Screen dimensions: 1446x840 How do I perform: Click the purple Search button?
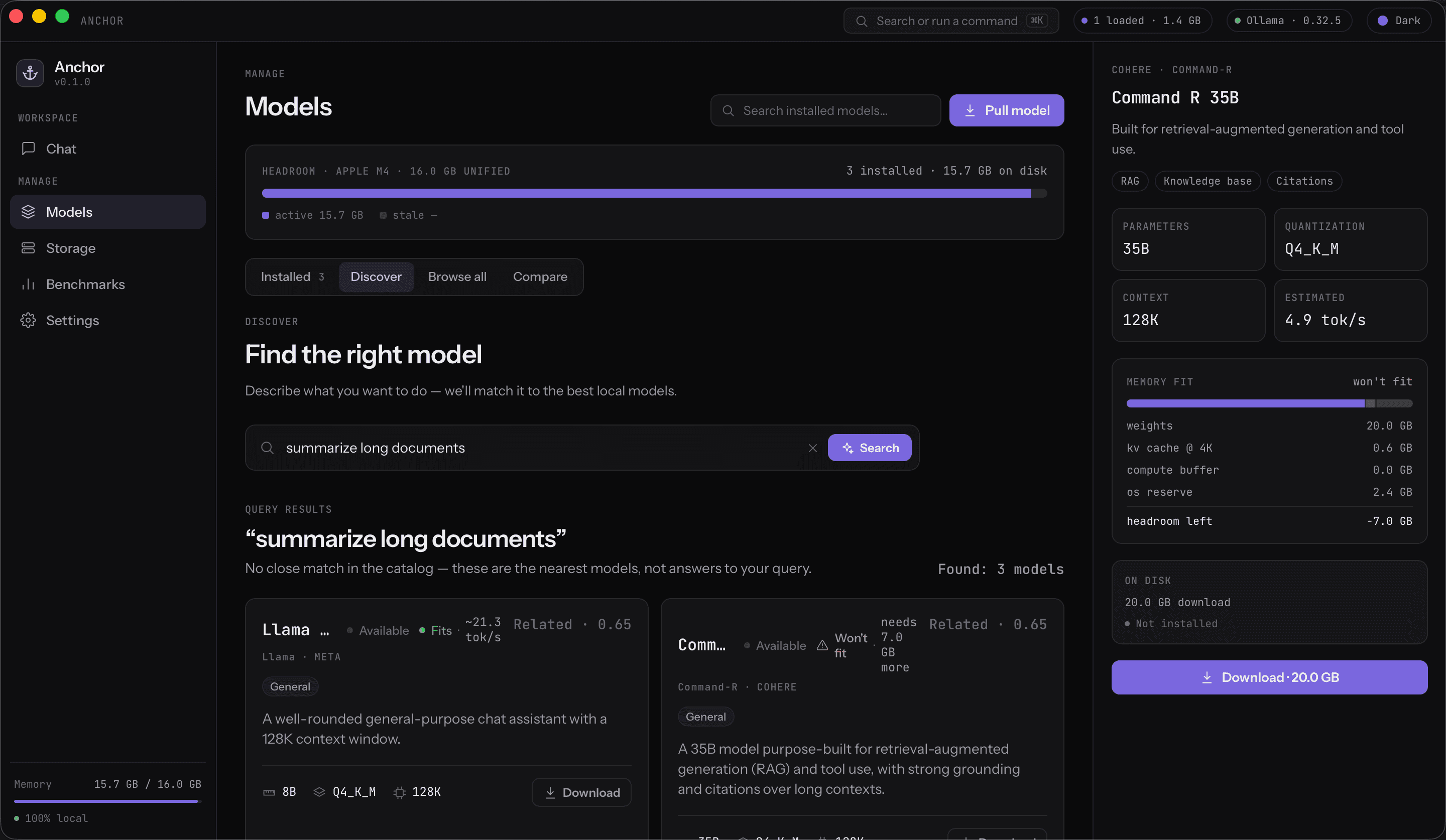coord(869,448)
